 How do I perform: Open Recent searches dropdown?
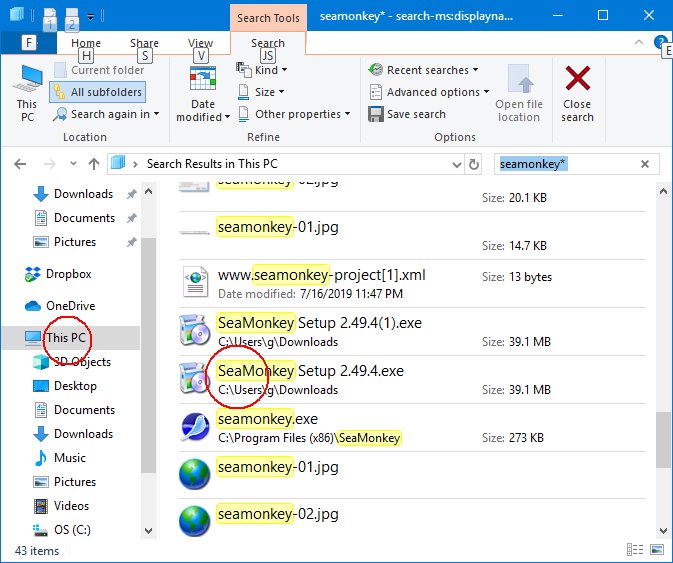[x=424, y=70]
